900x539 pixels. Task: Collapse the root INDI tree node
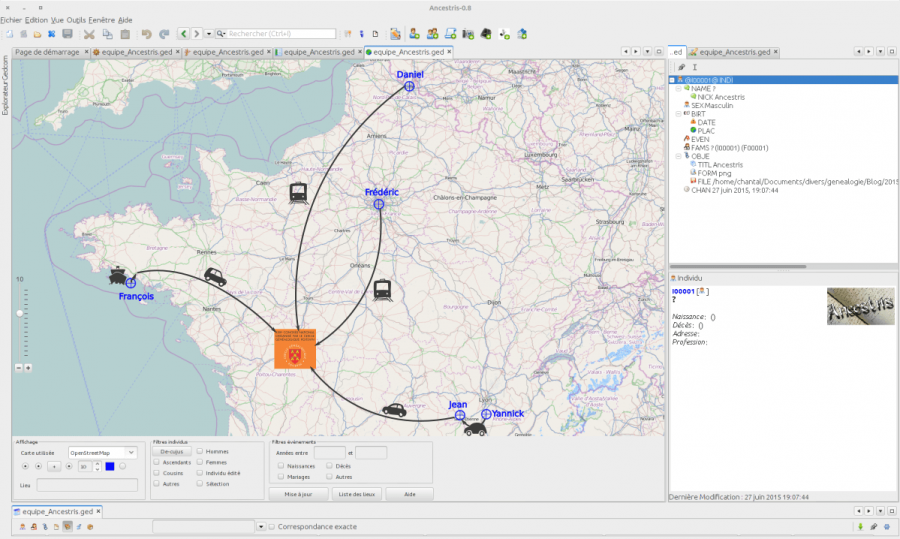(672, 80)
